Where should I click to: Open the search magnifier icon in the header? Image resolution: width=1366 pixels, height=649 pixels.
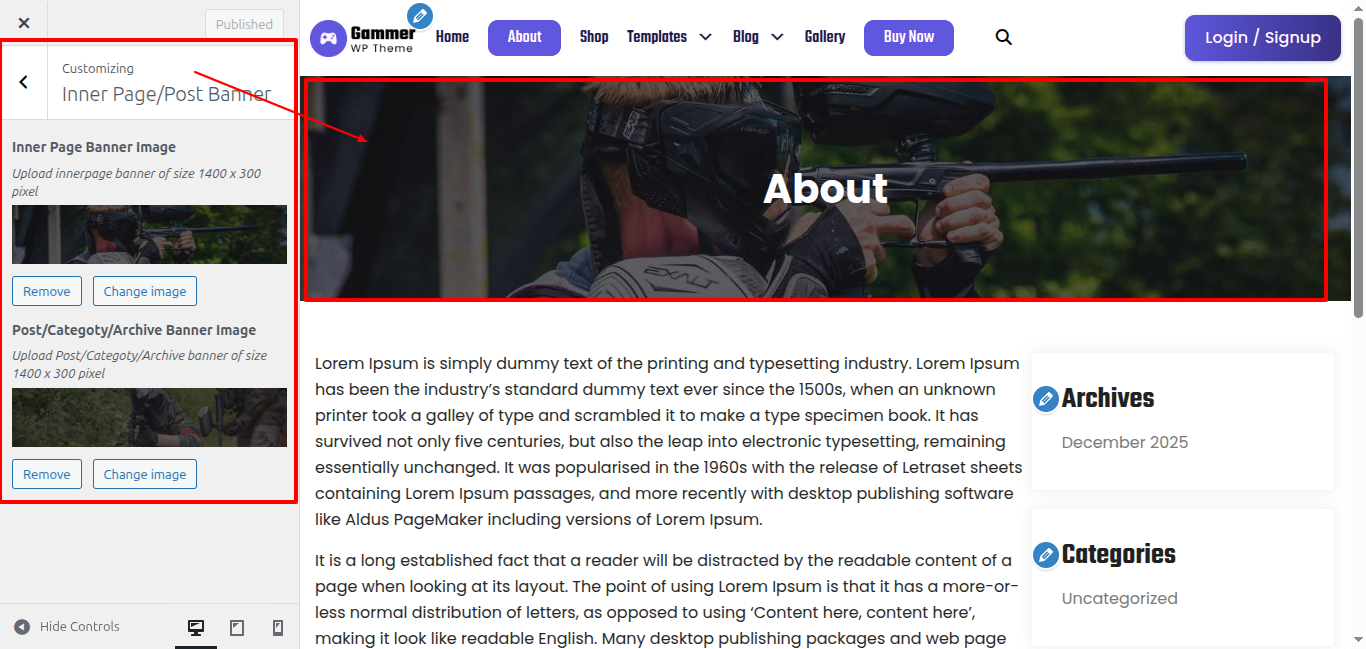coord(1004,38)
